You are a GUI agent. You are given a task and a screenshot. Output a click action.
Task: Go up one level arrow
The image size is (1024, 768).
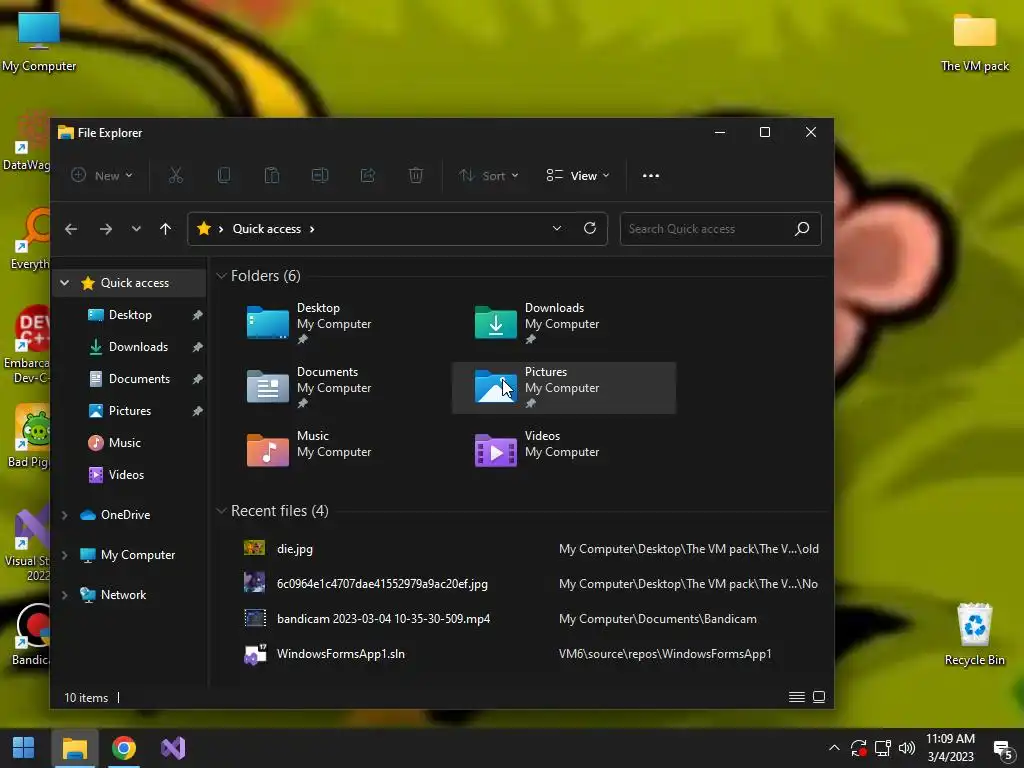point(165,229)
